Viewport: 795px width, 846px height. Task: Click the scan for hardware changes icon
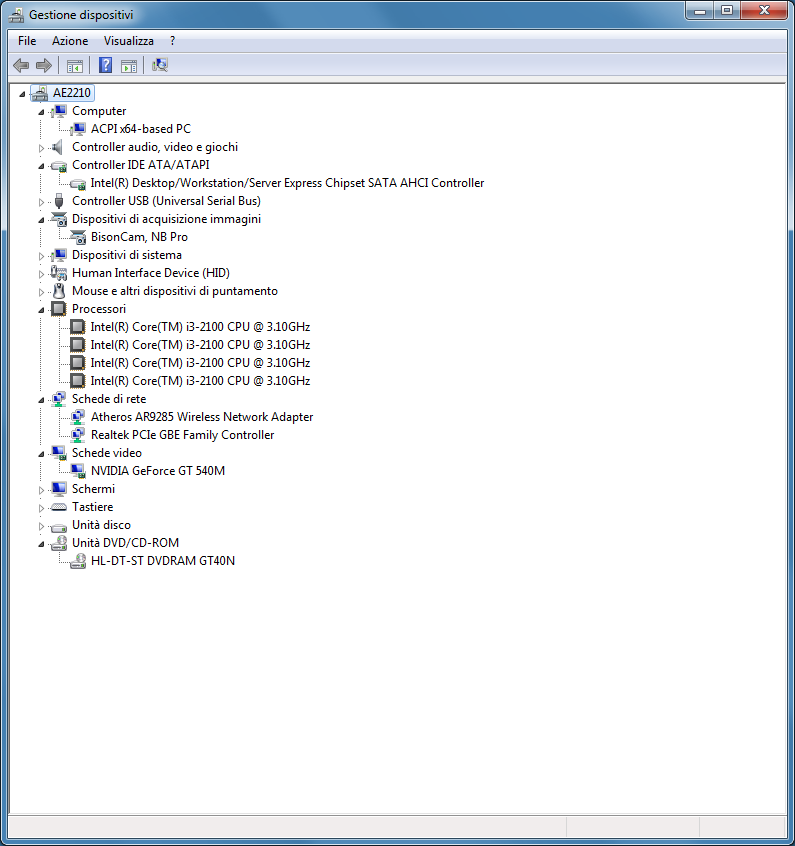159,66
